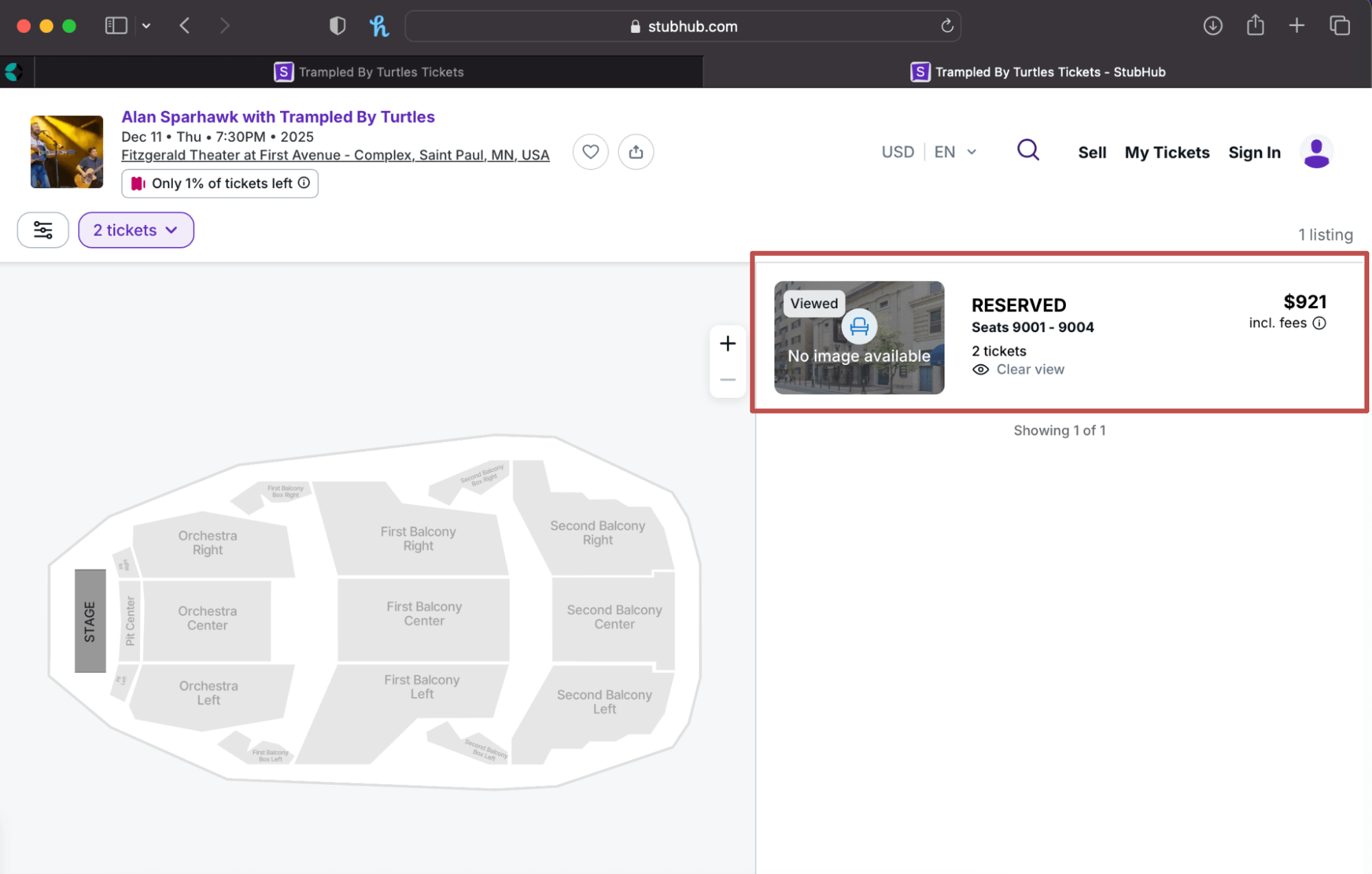Click the magnifying glass search icon
1372x874 pixels.
tap(1027, 150)
